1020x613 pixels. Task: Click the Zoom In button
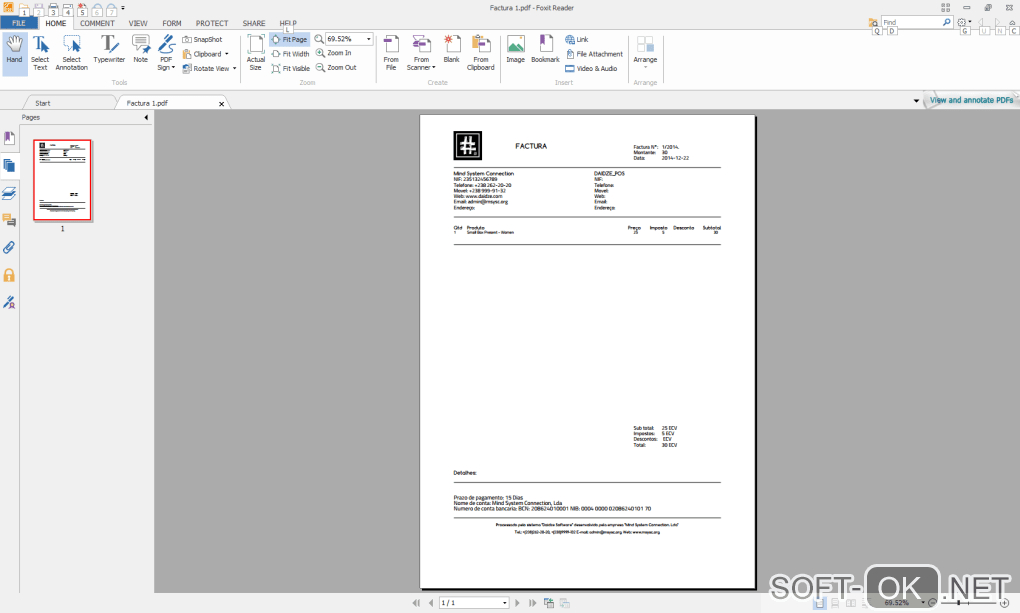pos(334,53)
